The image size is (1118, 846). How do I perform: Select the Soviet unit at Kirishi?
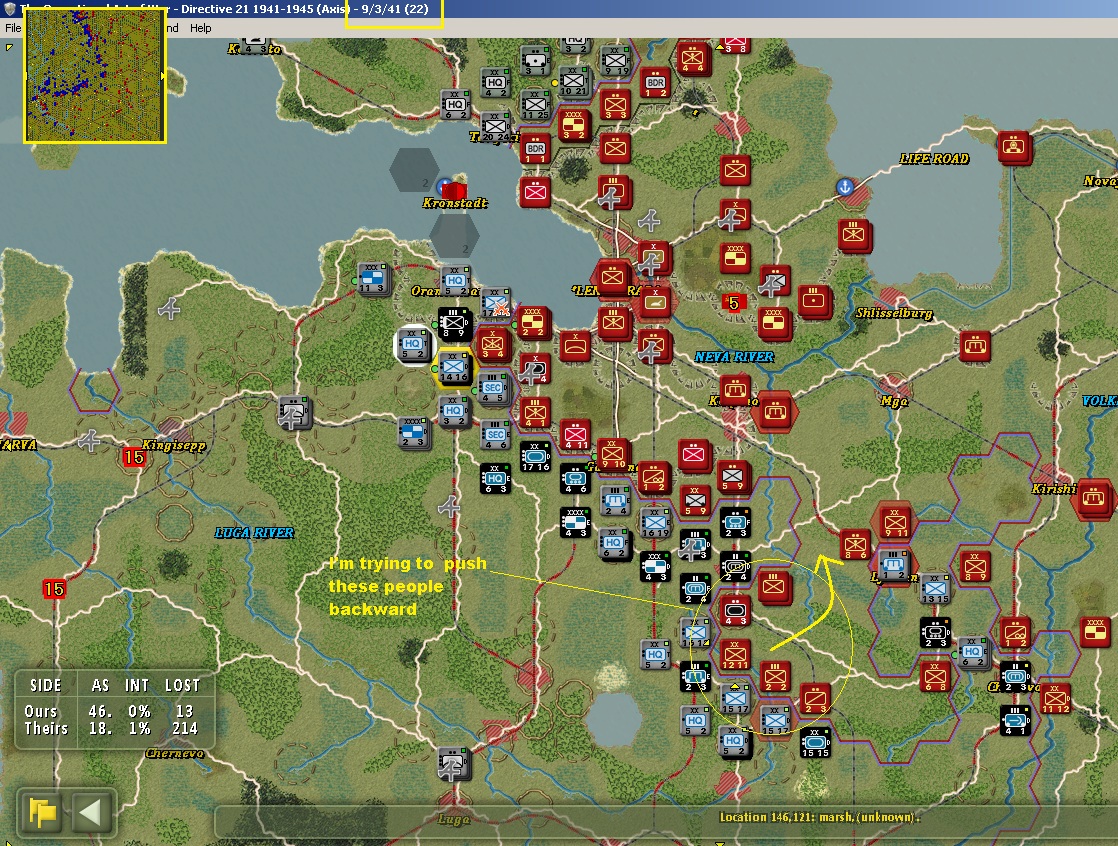(1093, 497)
